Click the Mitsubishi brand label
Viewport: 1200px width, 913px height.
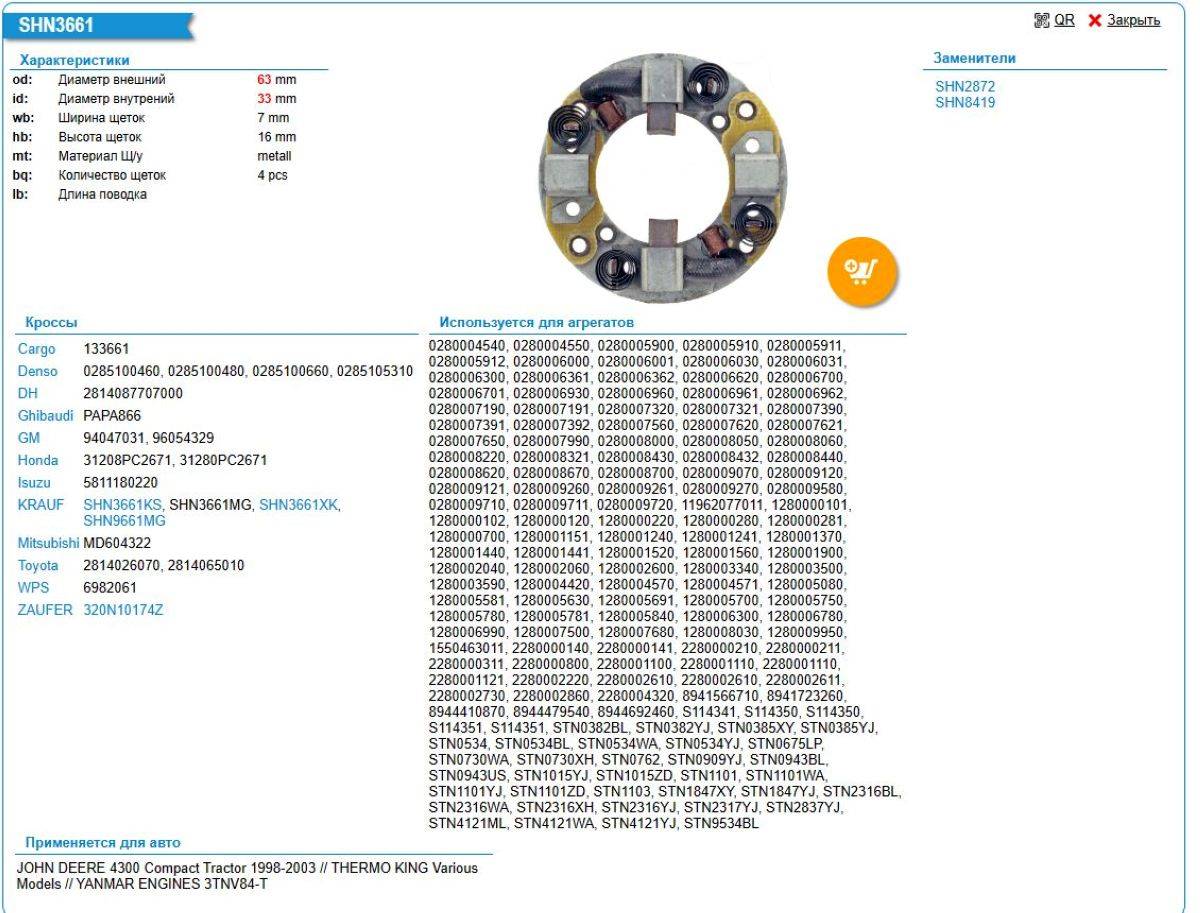[49, 543]
